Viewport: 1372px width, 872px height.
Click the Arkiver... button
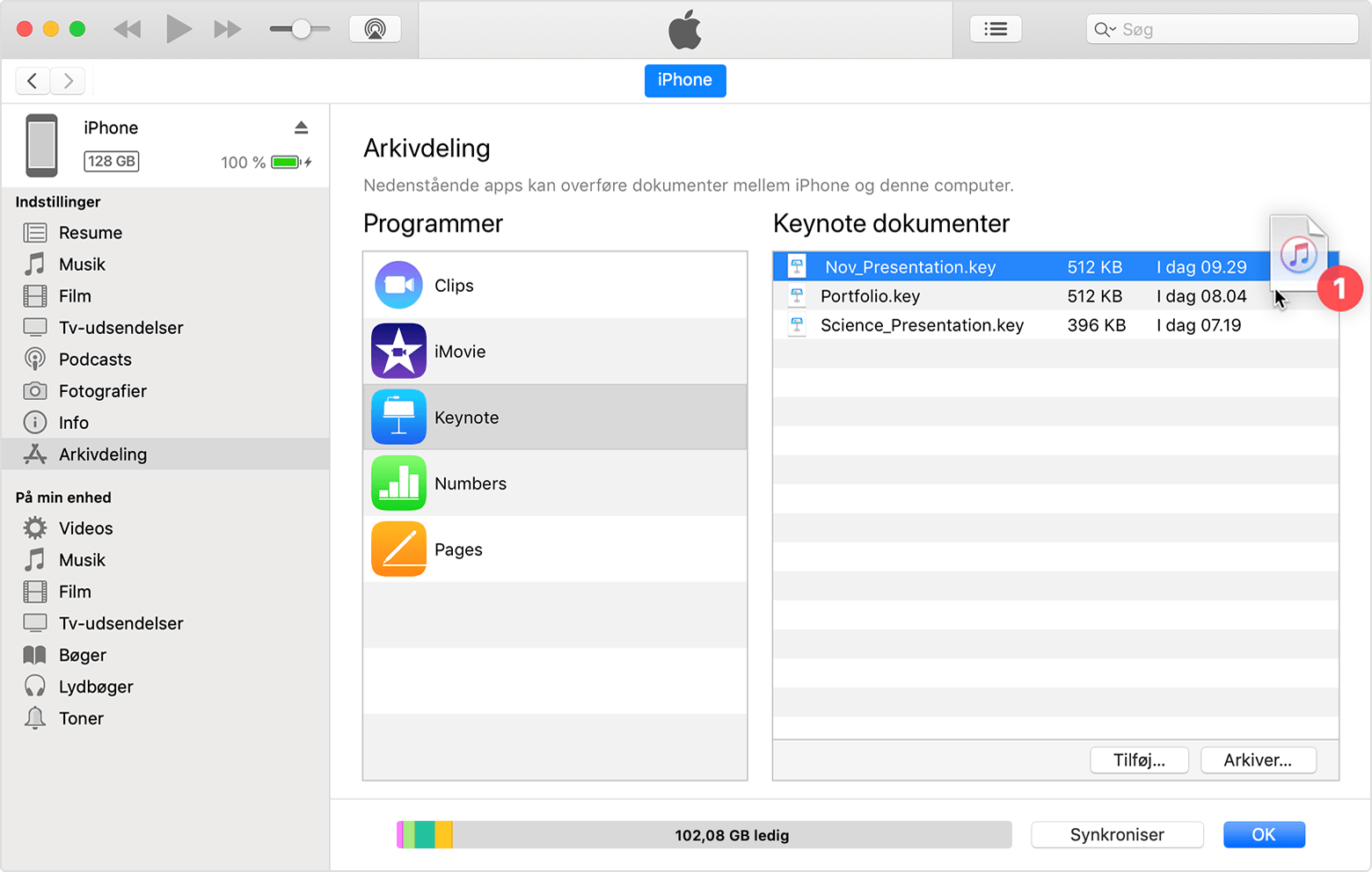pos(1258,760)
